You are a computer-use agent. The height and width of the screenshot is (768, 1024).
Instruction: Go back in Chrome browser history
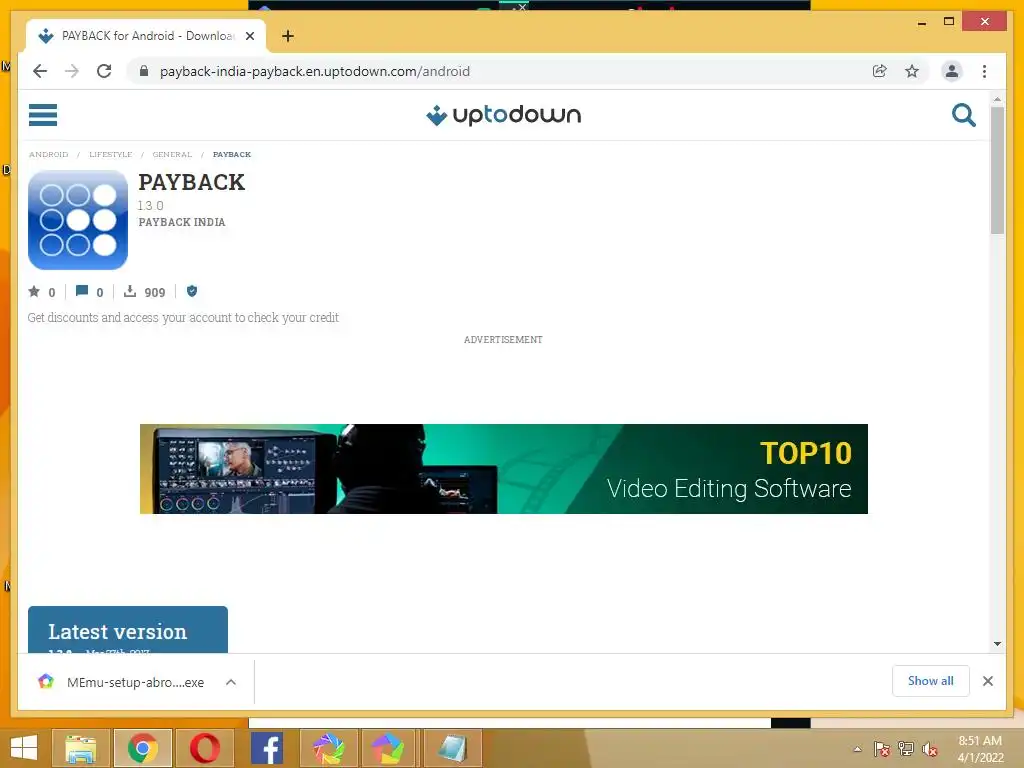40,71
